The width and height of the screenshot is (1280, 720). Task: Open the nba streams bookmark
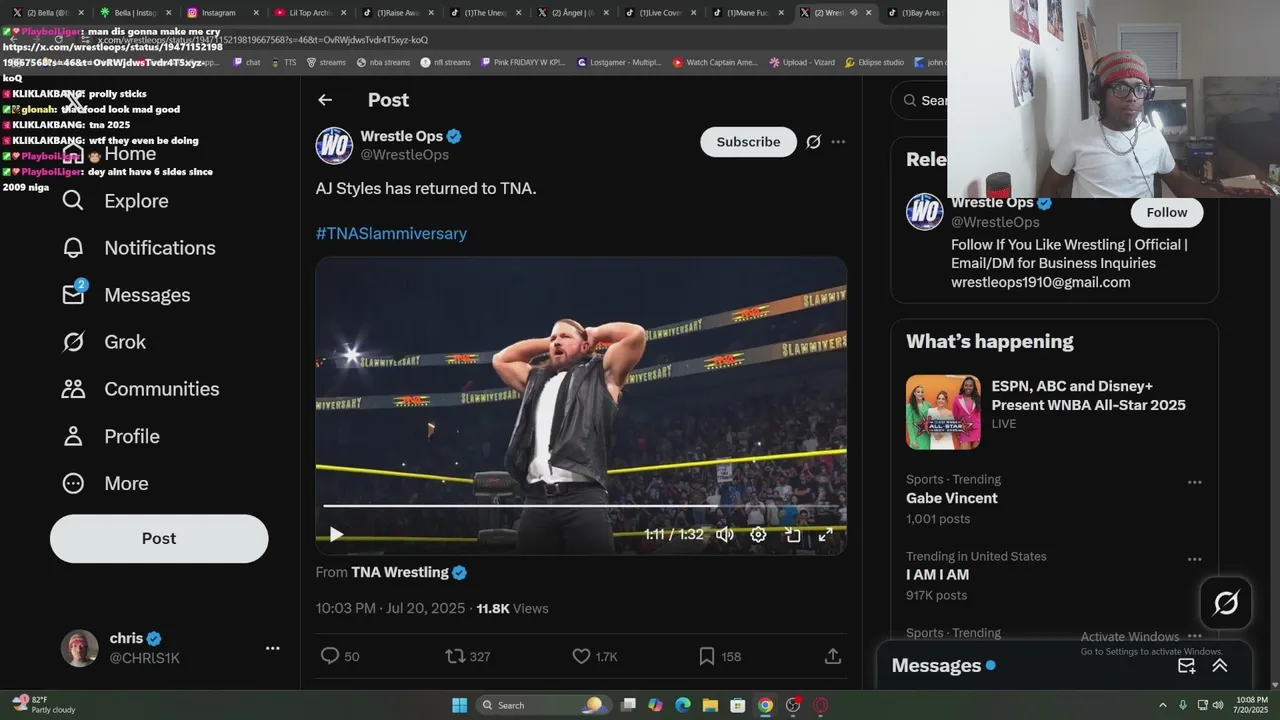[x=382, y=62]
